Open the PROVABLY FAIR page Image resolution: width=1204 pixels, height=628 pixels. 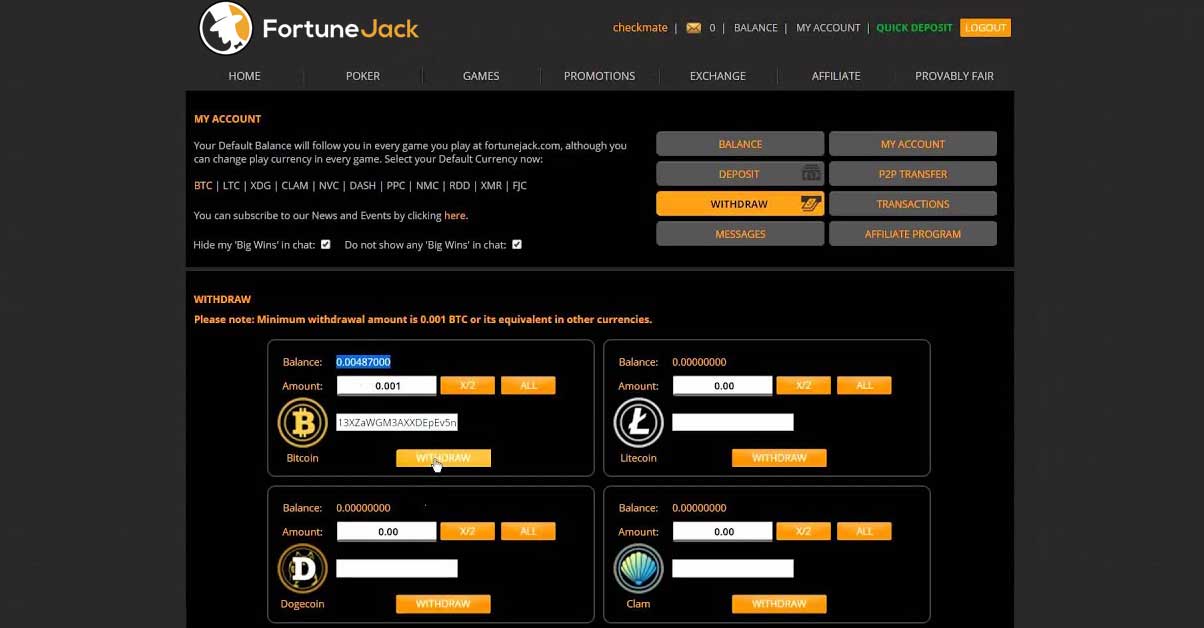(954, 76)
